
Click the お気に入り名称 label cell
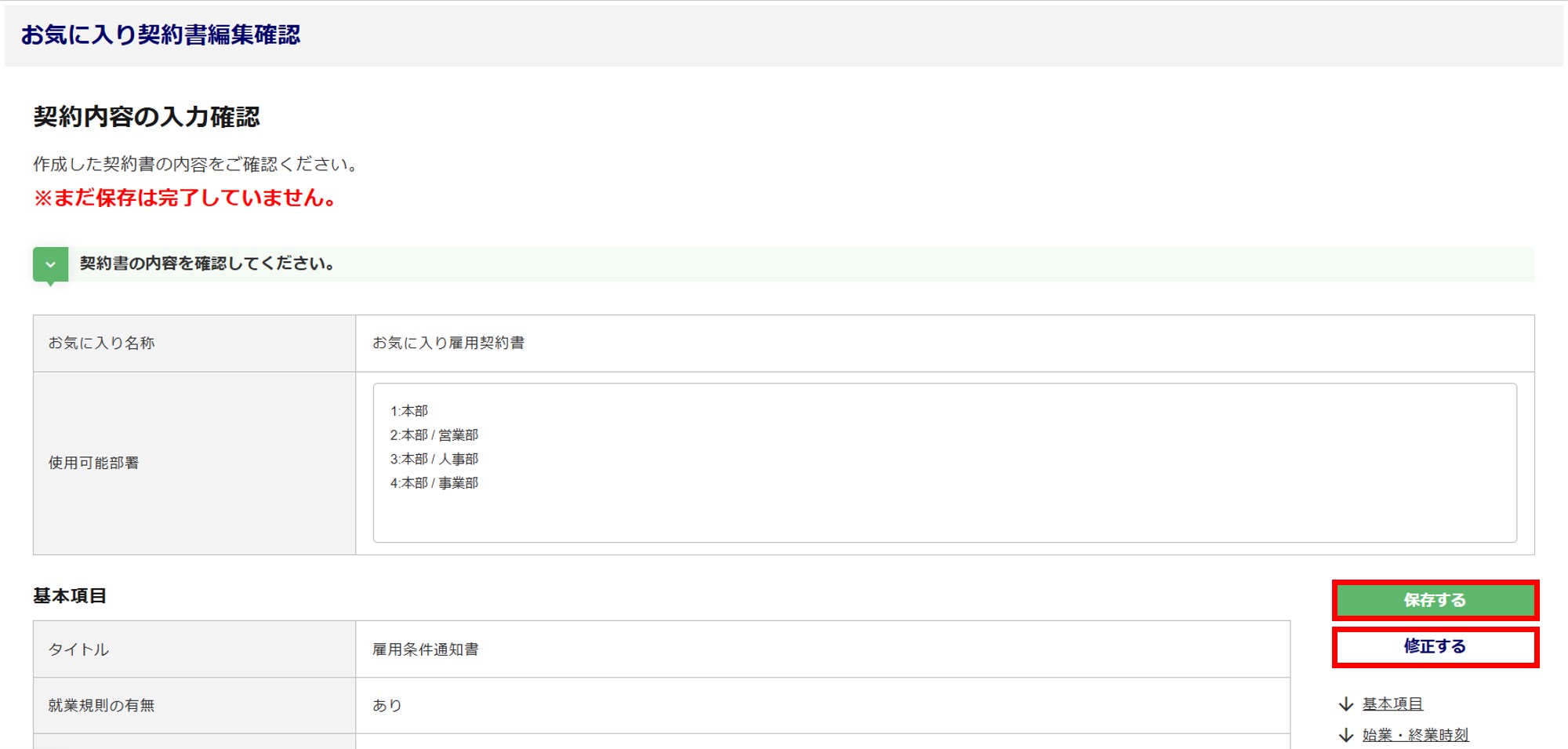tap(102, 344)
